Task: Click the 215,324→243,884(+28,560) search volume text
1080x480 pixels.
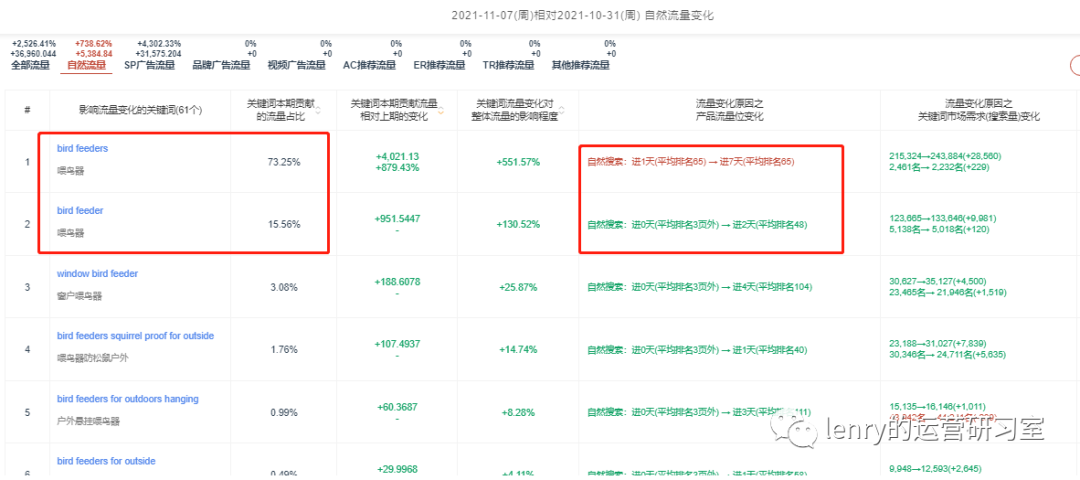Action: [947, 157]
